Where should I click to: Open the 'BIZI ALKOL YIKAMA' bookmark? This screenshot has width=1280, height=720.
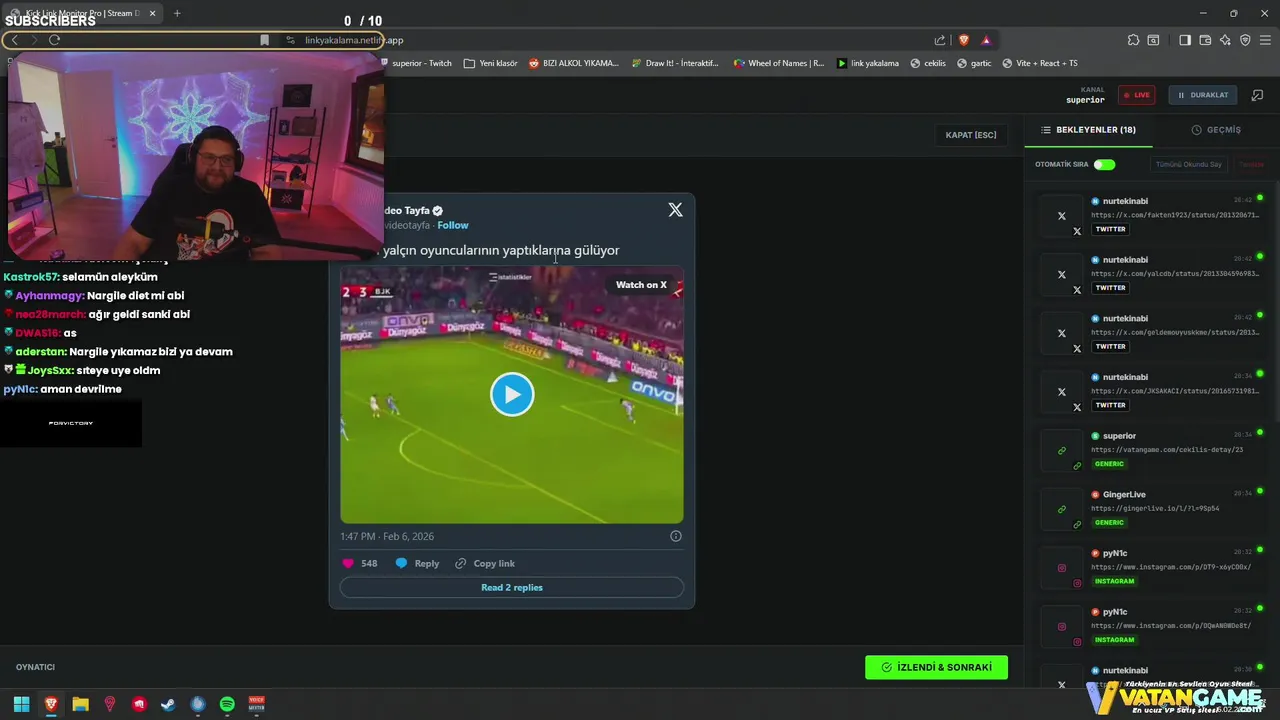point(574,63)
